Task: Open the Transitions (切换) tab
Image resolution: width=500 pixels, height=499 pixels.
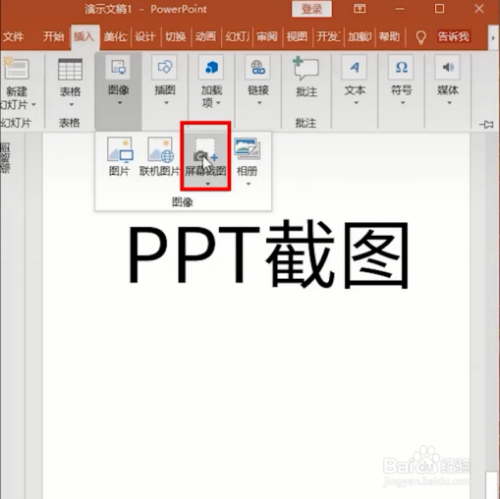Action: click(x=175, y=36)
